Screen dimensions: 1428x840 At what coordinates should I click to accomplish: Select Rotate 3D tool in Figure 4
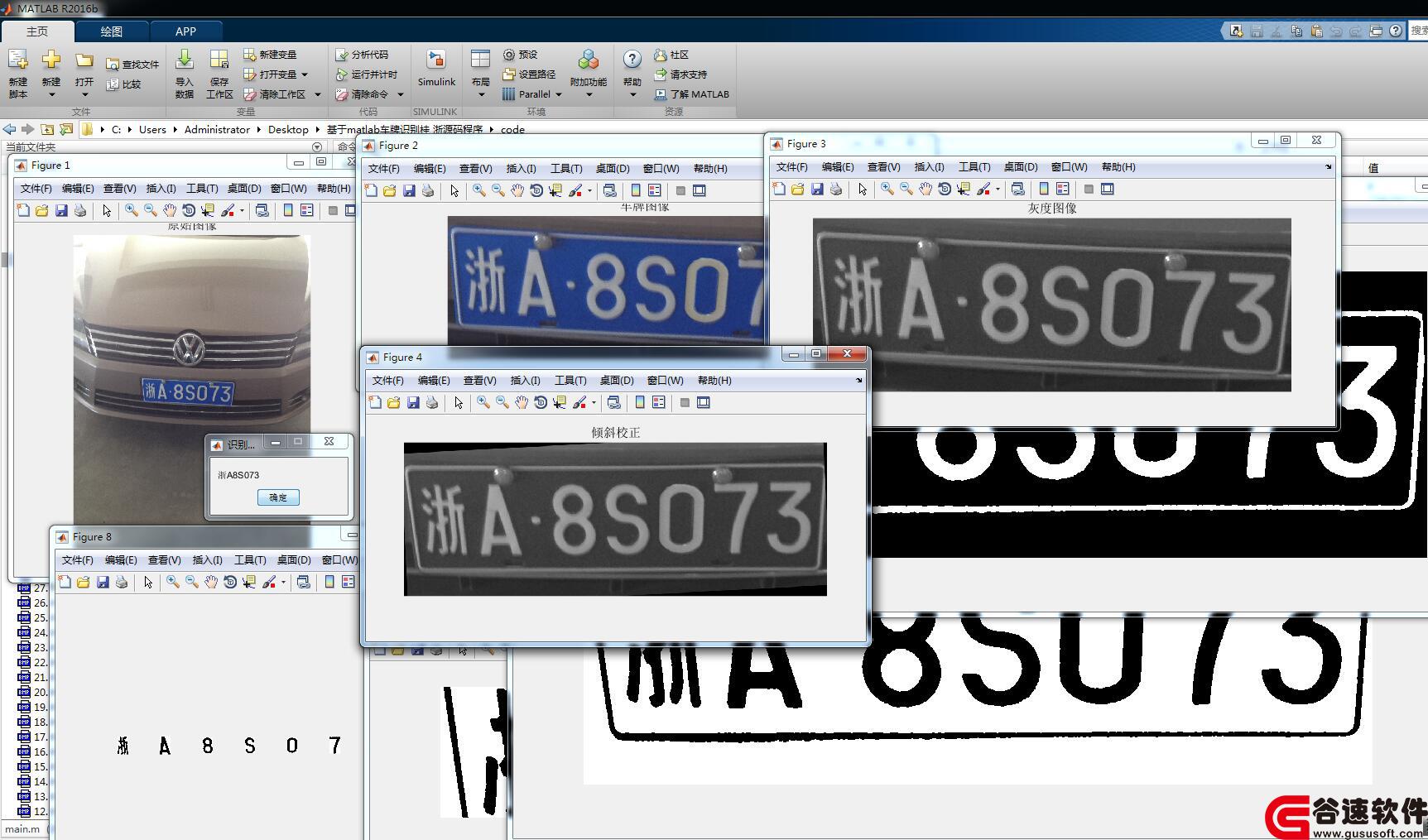click(x=540, y=402)
